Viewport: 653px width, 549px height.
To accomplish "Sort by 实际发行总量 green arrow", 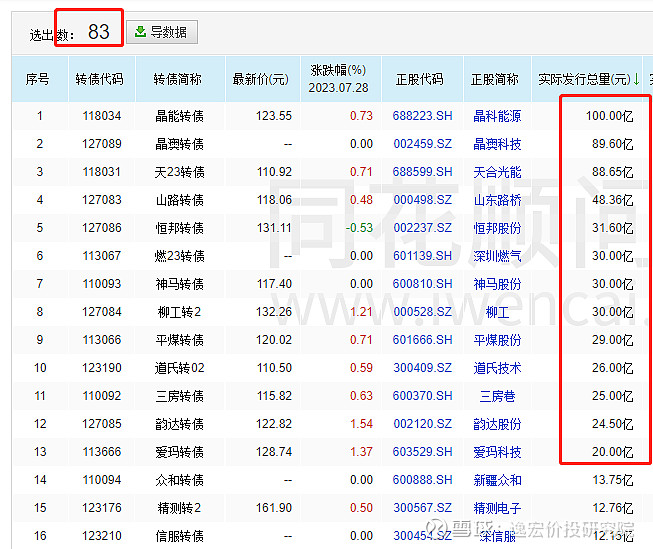I will (636, 79).
